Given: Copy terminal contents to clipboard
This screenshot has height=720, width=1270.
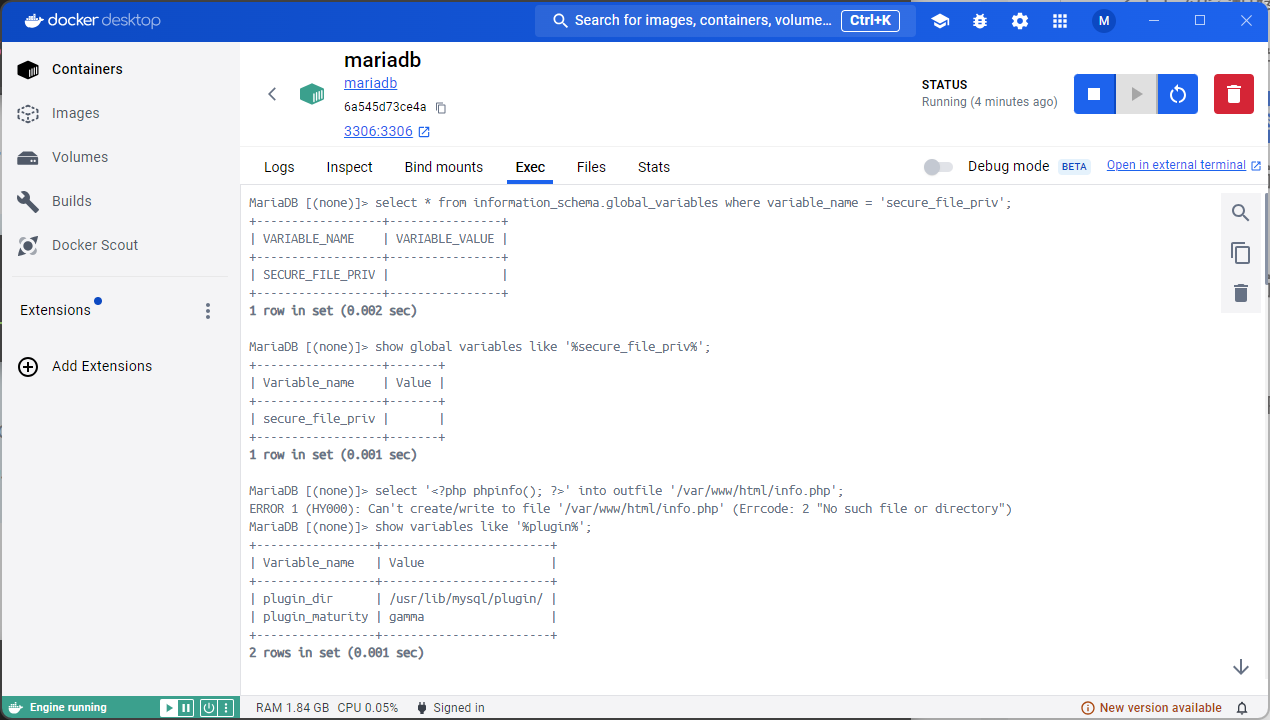Looking at the screenshot, I should 1241,253.
